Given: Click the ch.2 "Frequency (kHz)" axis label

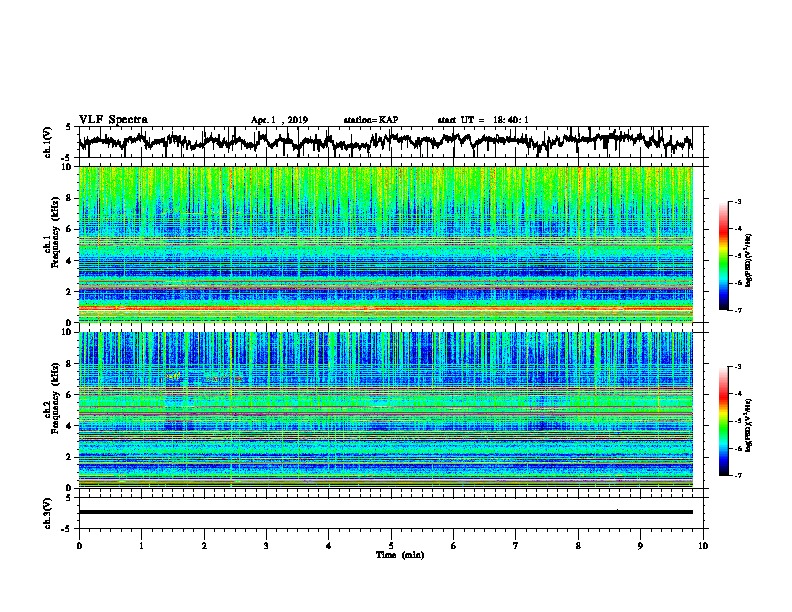Looking at the screenshot, I should pos(54,398).
